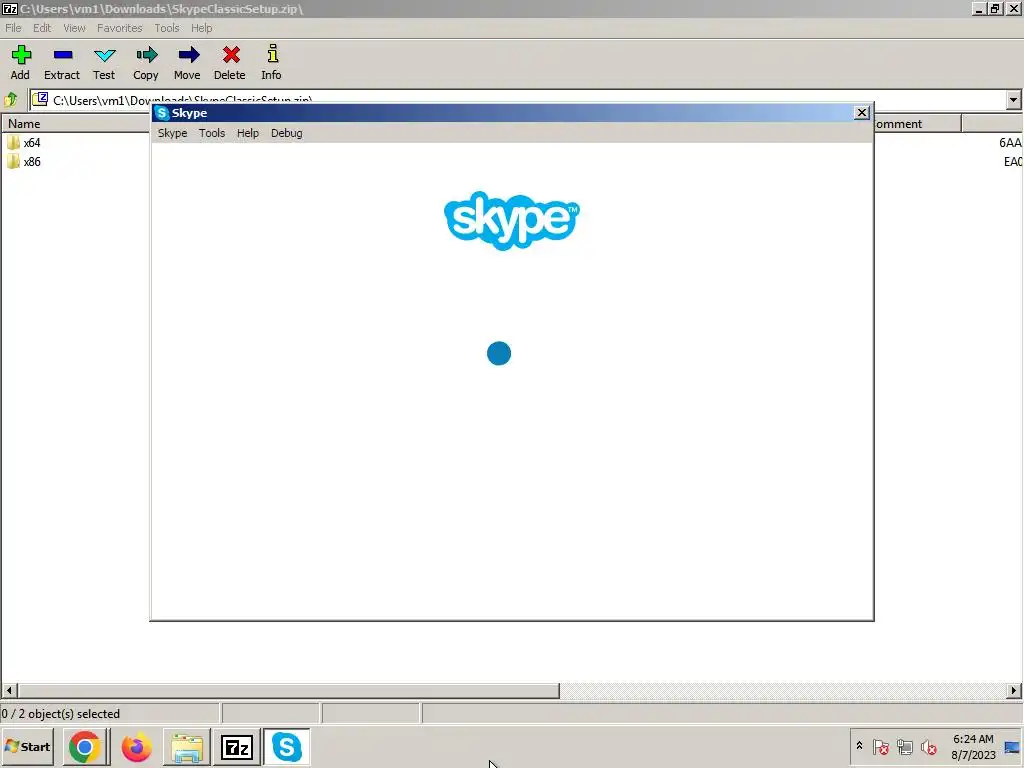Click the Extract toolbar icon

(62, 62)
